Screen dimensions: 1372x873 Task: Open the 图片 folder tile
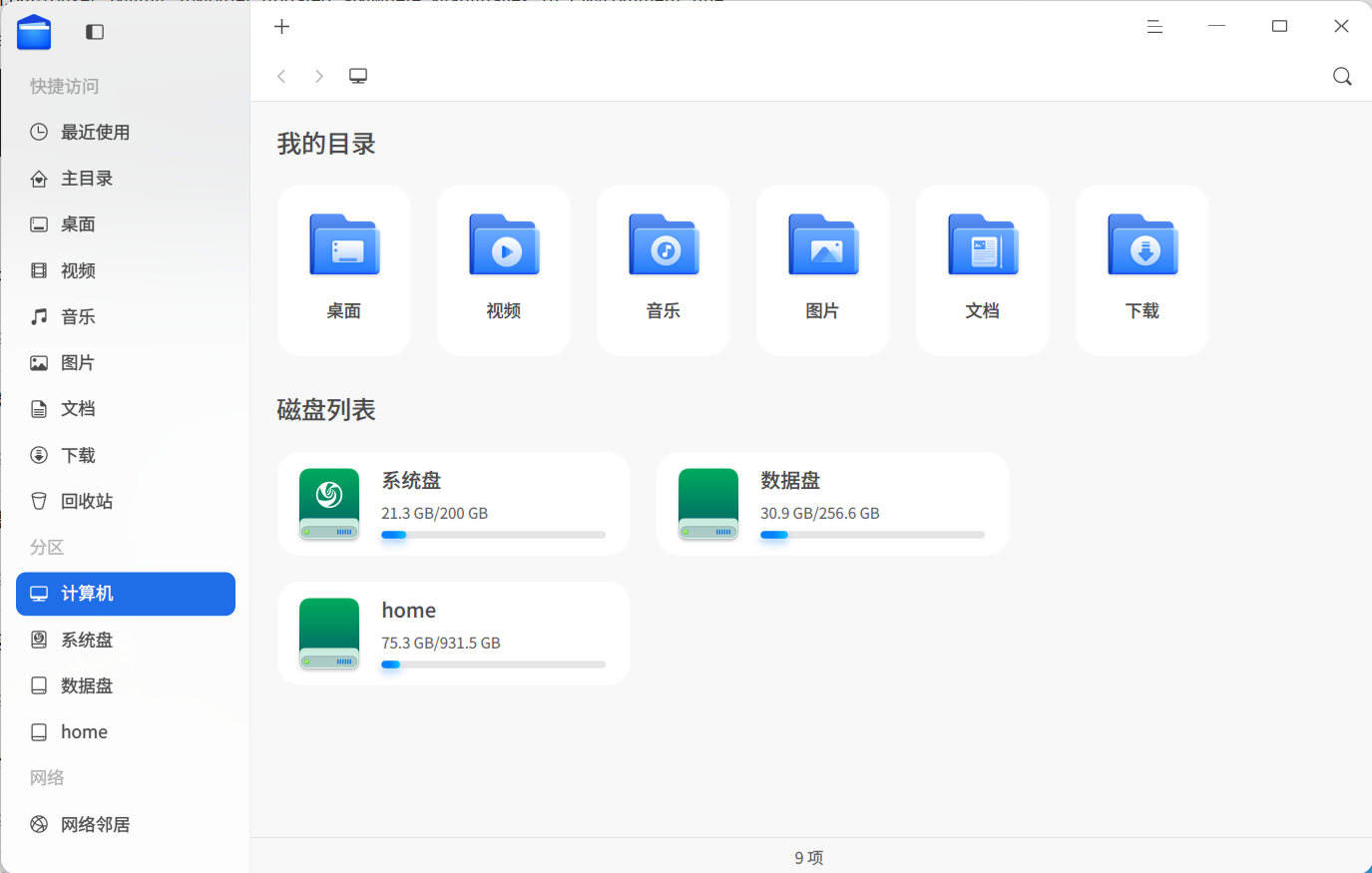(823, 269)
